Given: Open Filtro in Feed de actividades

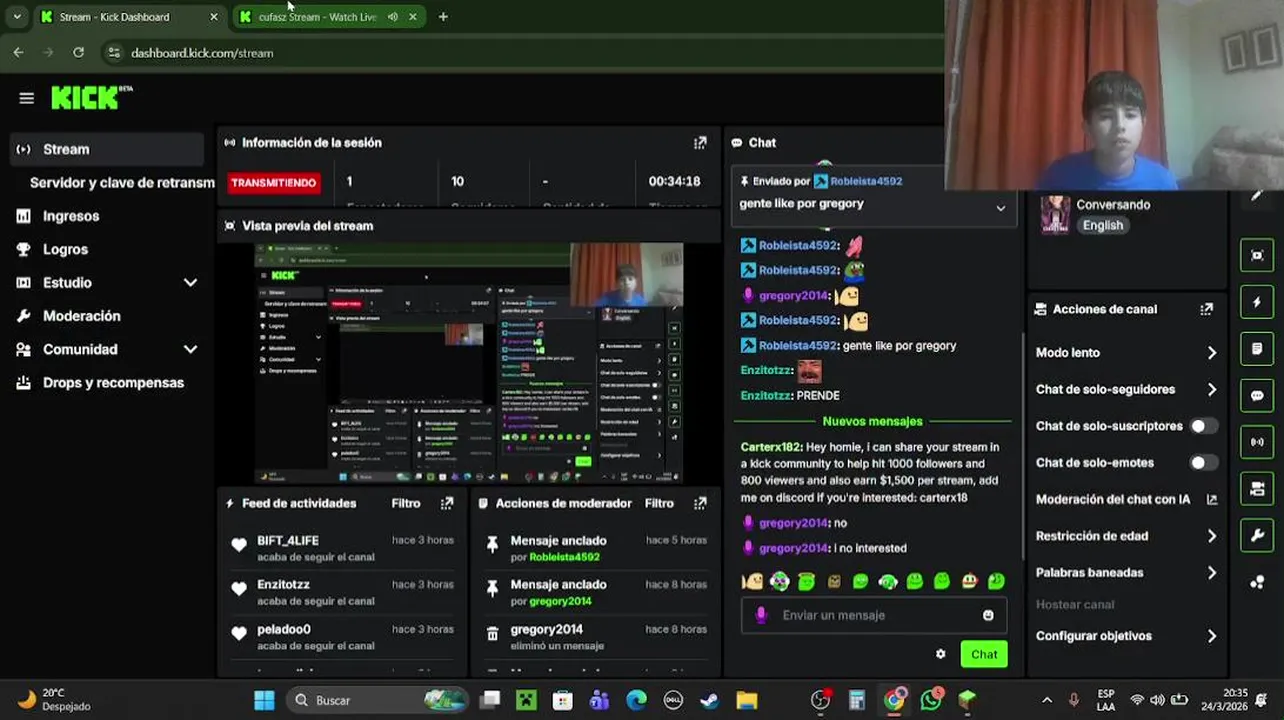Looking at the screenshot, I should (406, 503).
